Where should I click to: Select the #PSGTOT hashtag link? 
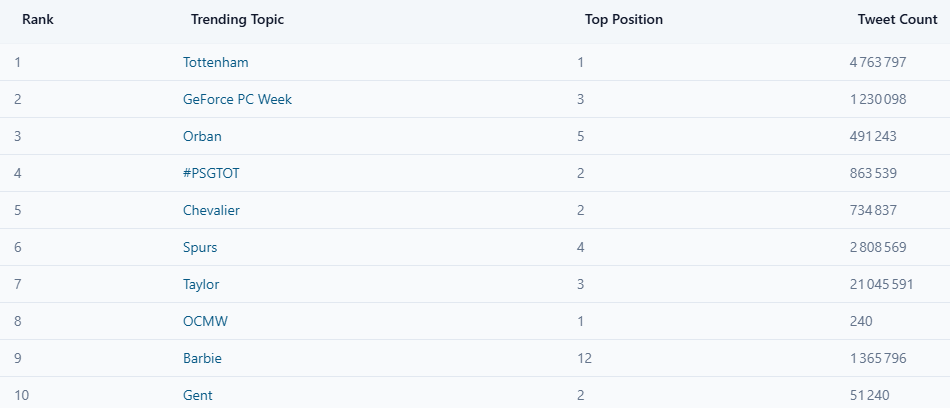pos(211,173)
